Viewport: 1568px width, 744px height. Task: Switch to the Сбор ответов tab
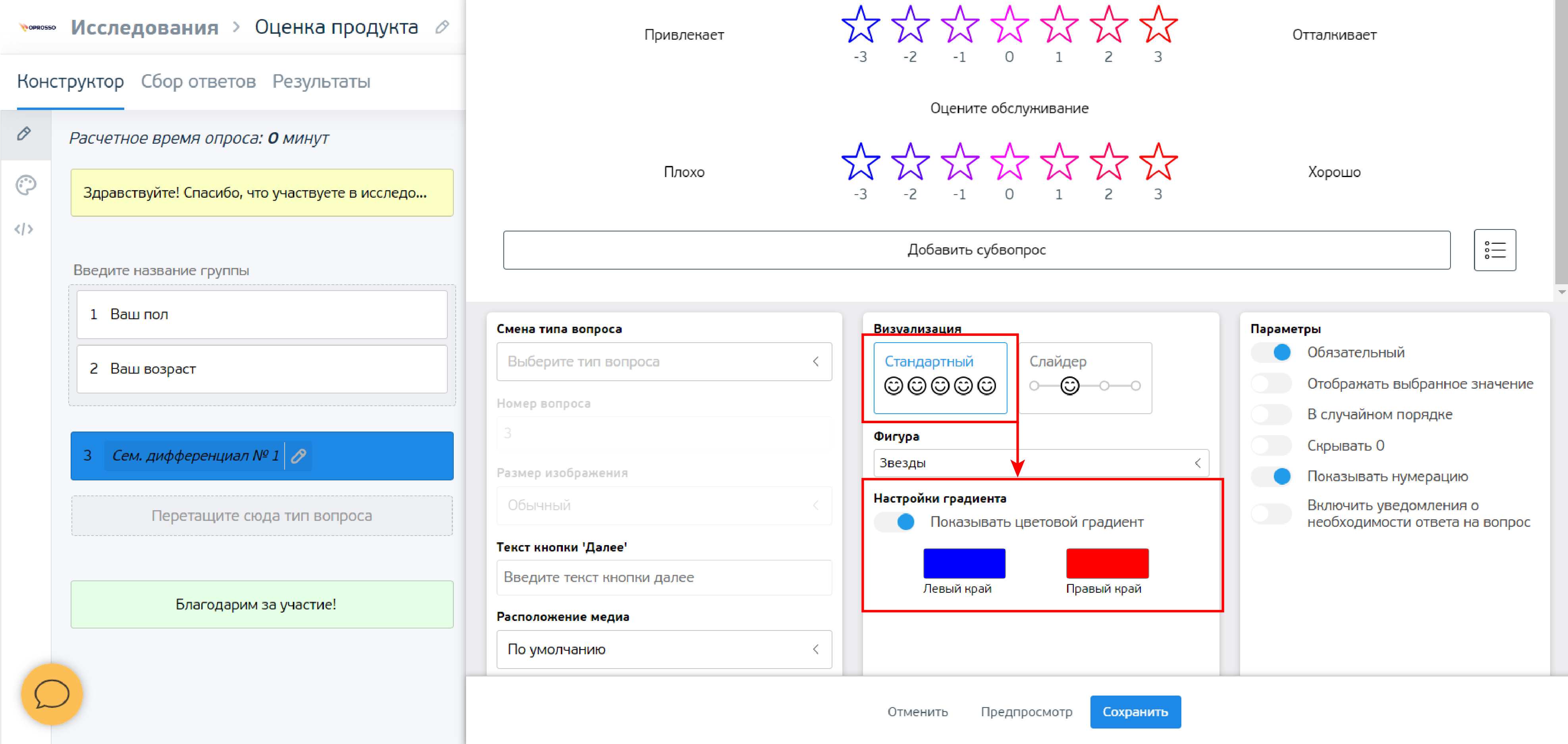click(x=198, y=81)
